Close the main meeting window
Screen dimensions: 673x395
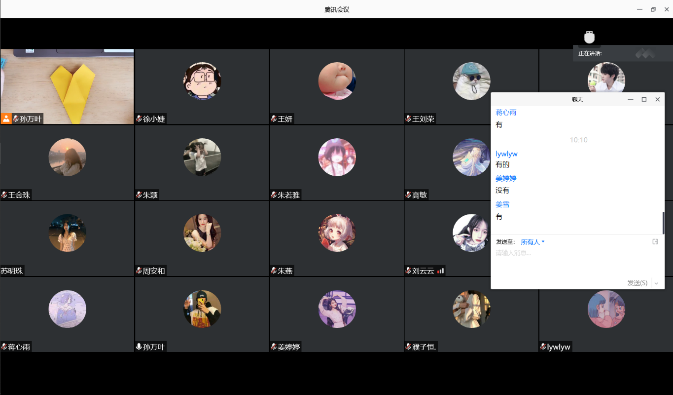point(667,9)
